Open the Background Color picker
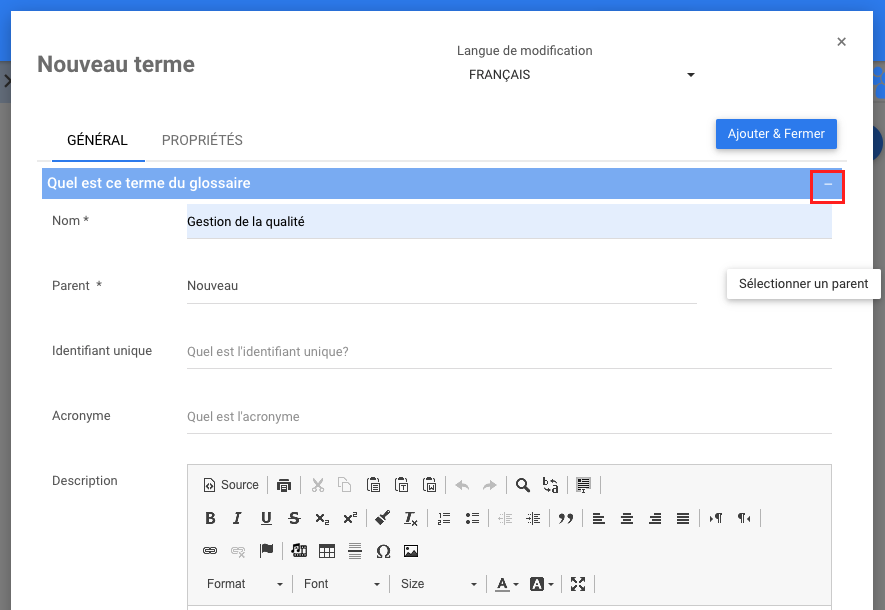The height and width of the screenshot is (610, 885). point(541,584)
